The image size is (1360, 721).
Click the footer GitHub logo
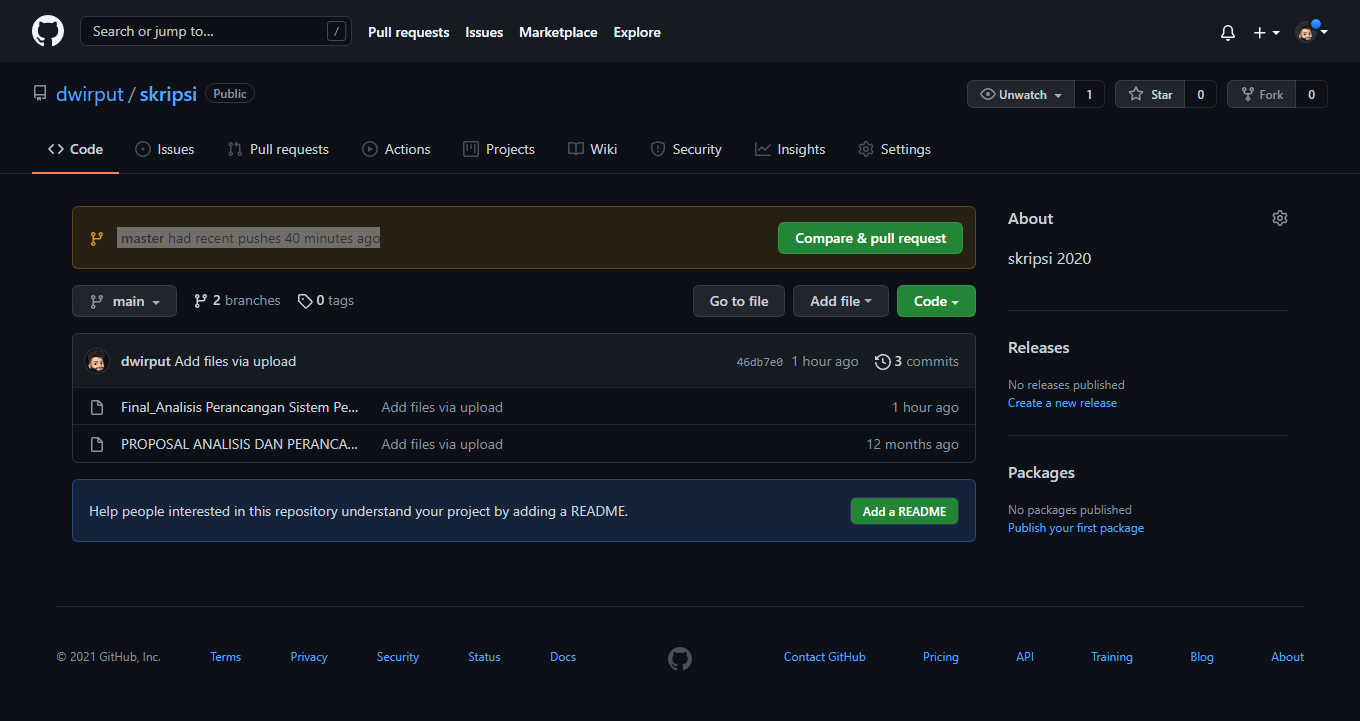(x=680, y=658)
